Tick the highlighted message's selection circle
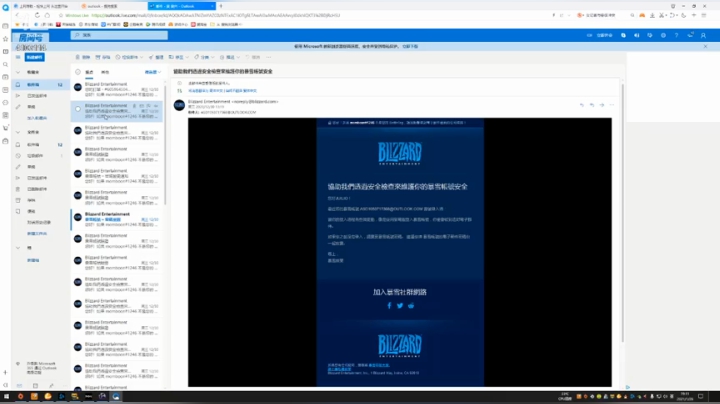Screen dimensions: 720x404 click(78, 109)
